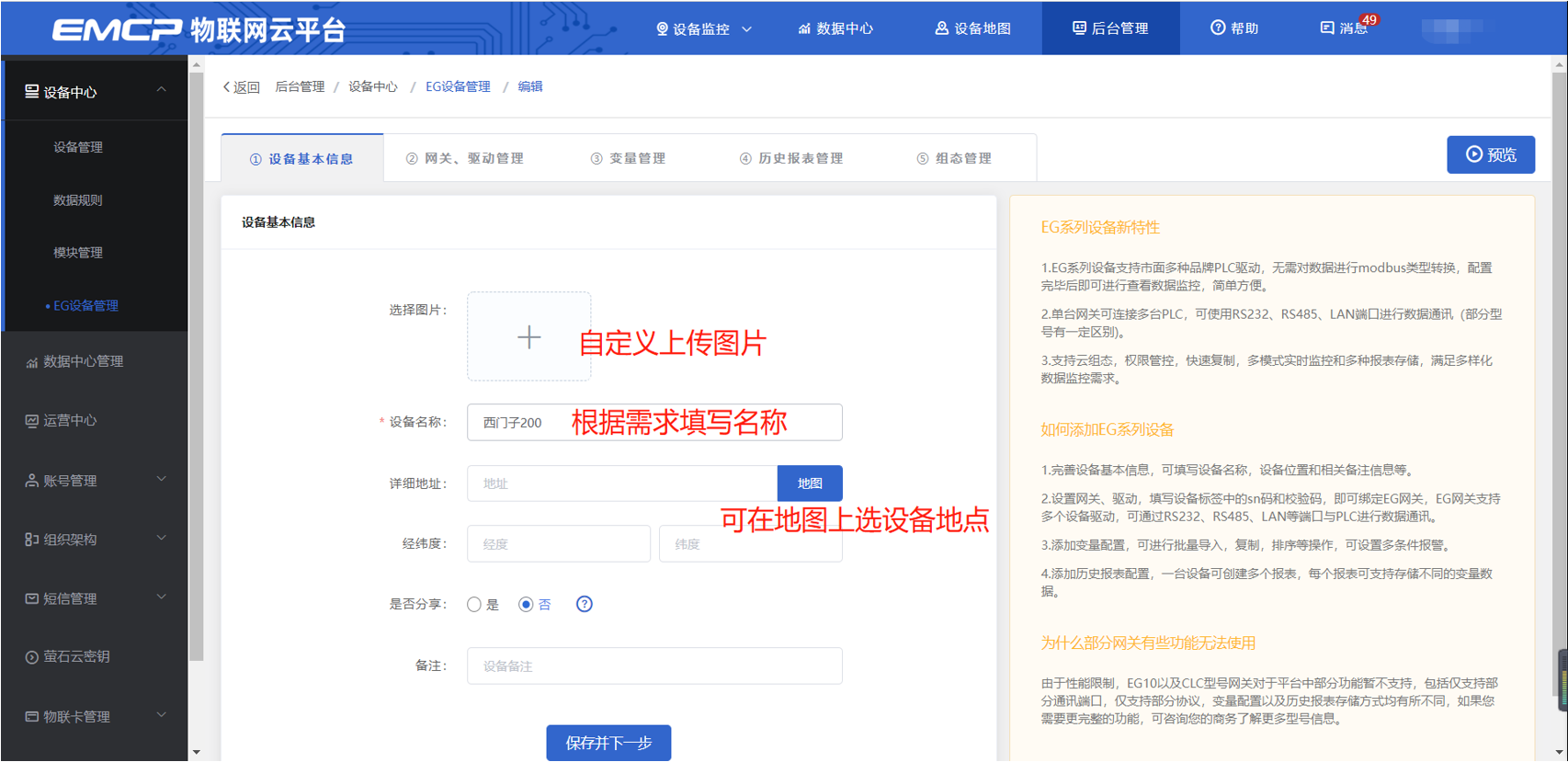
Task: Open 运营中心 in the sidebar
Action: pos(70,420)
